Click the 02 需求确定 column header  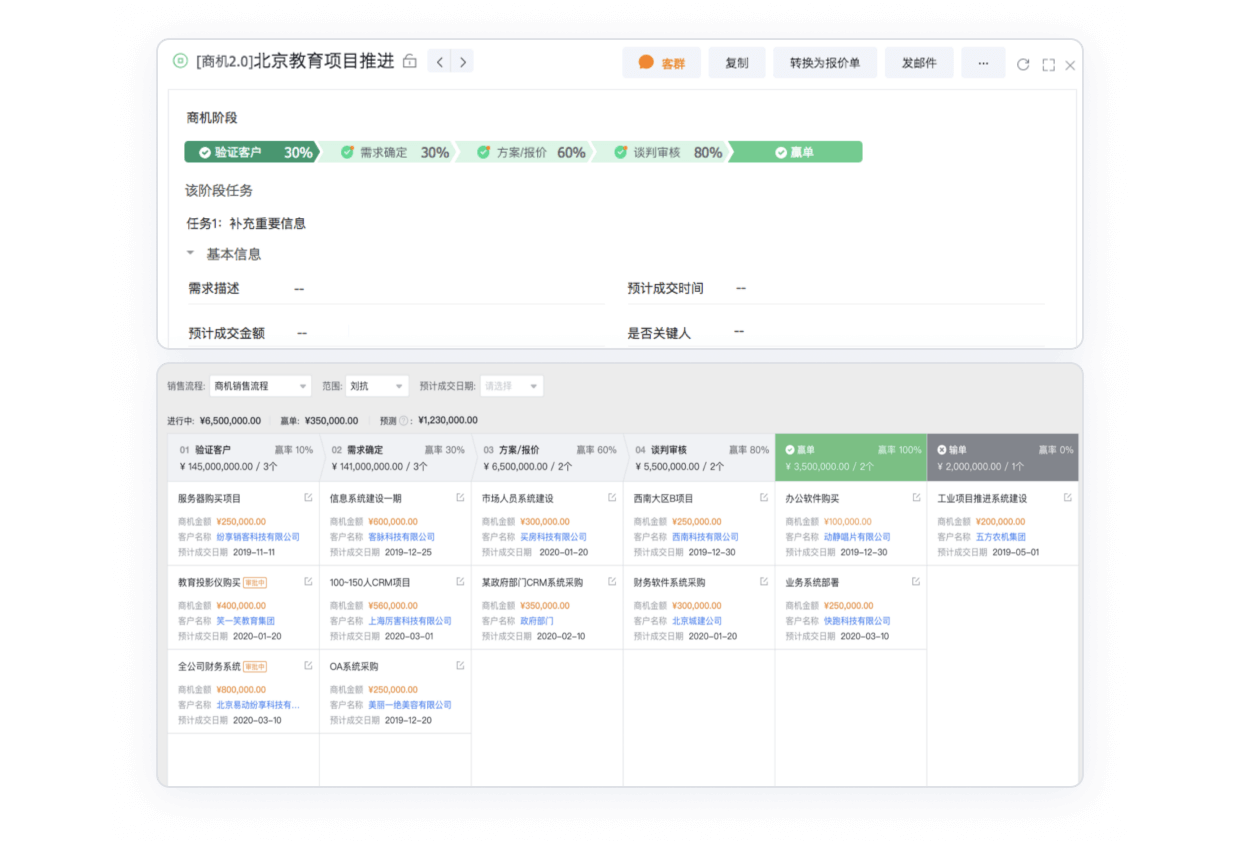[x=396, y=458]
